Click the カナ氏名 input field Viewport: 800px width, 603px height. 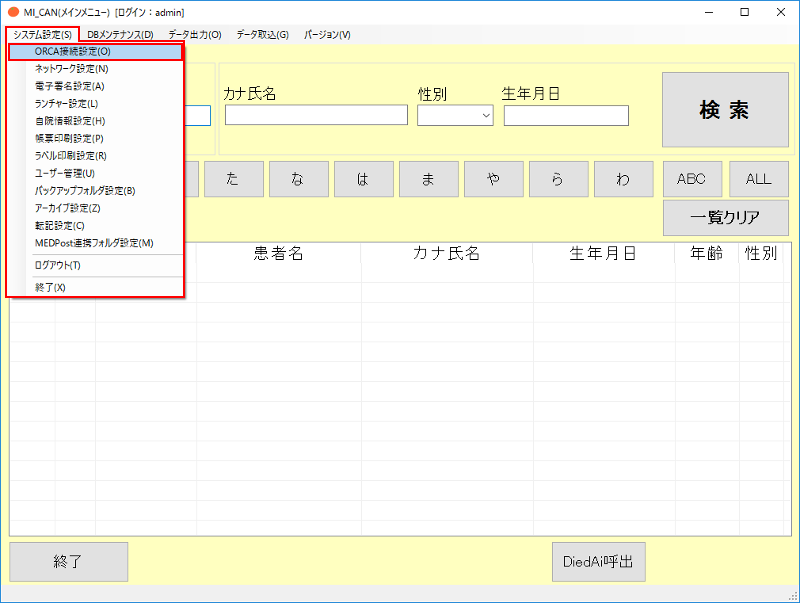[x=316, y=115]
